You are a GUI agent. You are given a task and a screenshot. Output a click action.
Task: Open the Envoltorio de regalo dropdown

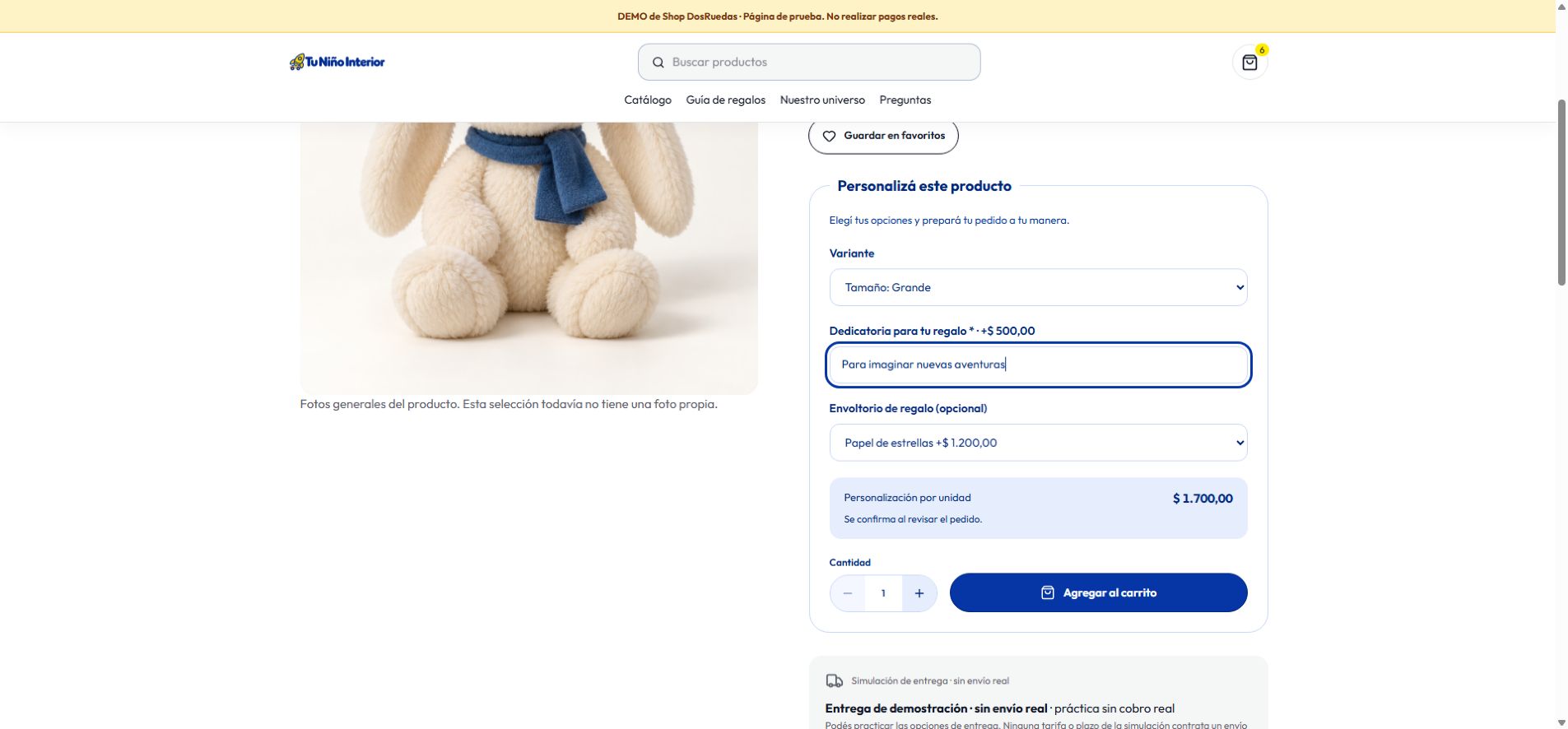[x=1038, y=443]
